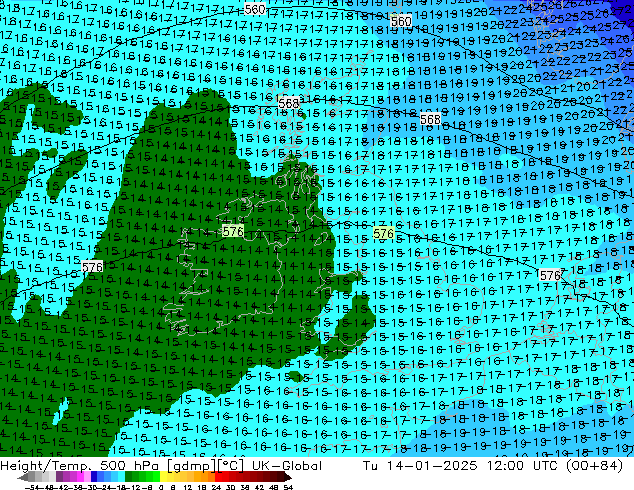The height and width of the screenshot is (490, 634).
Task: Select the '500 hPa' level label
Action: tap(129, 466)
